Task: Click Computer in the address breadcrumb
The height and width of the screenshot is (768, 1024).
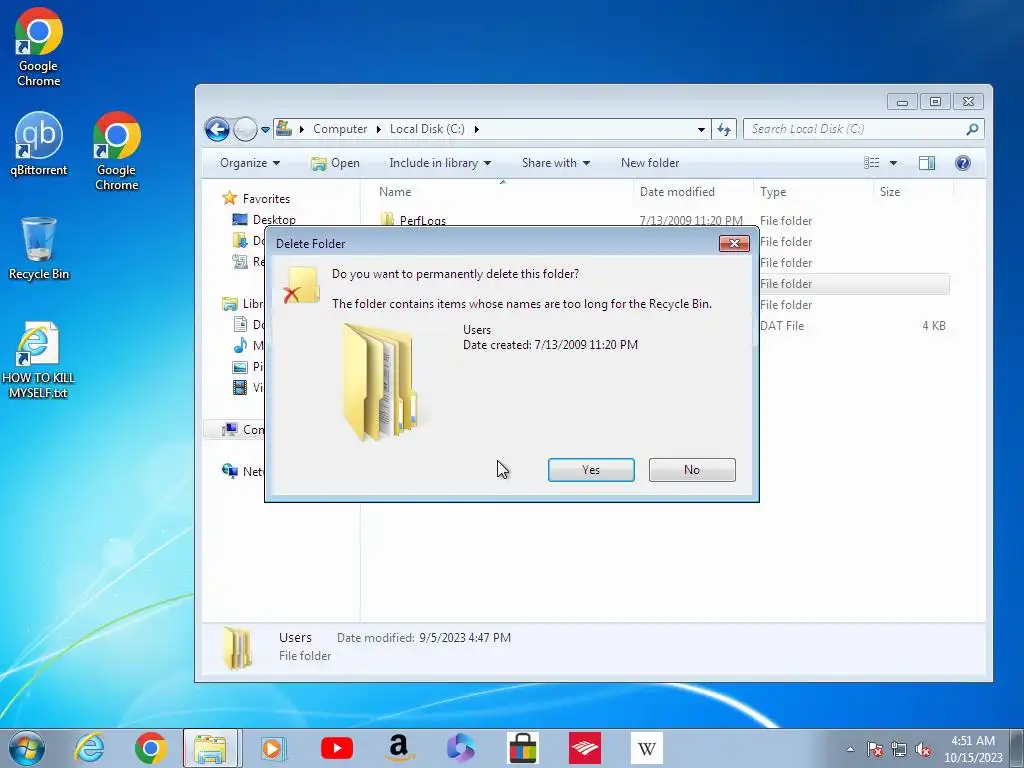Action: pyautogui.click(x=340, y=129)
